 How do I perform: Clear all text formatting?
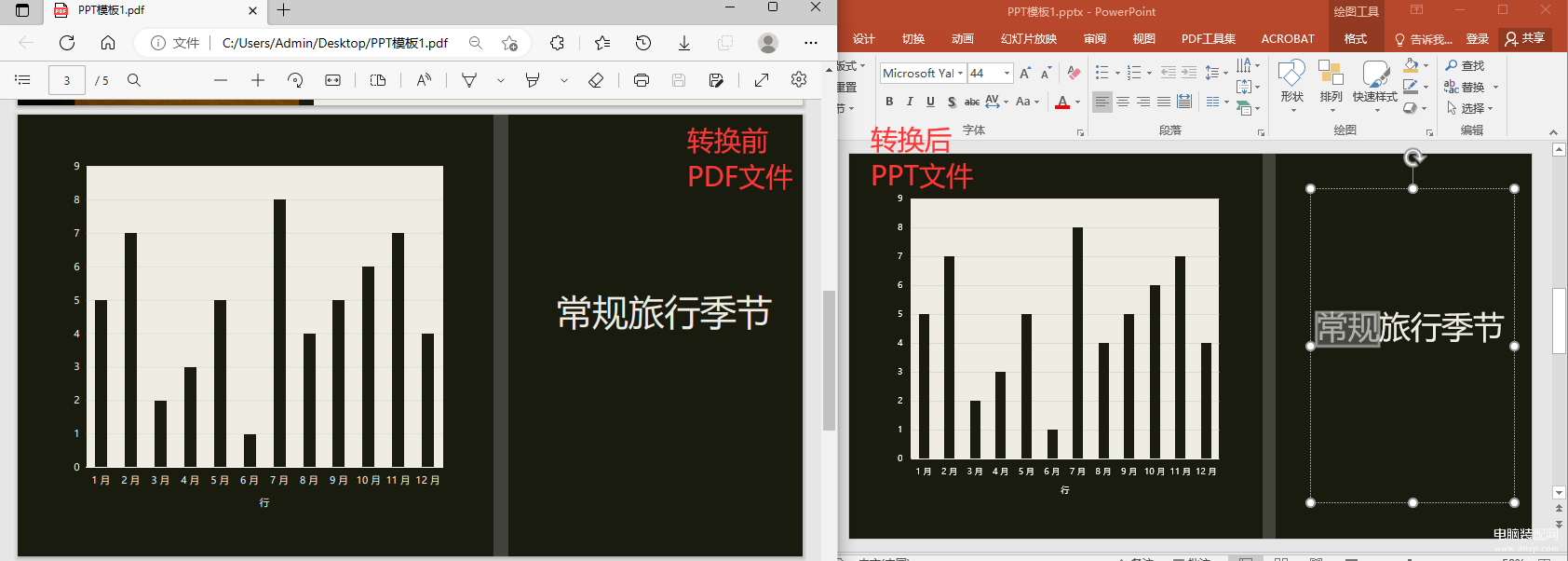[1074, 73]
